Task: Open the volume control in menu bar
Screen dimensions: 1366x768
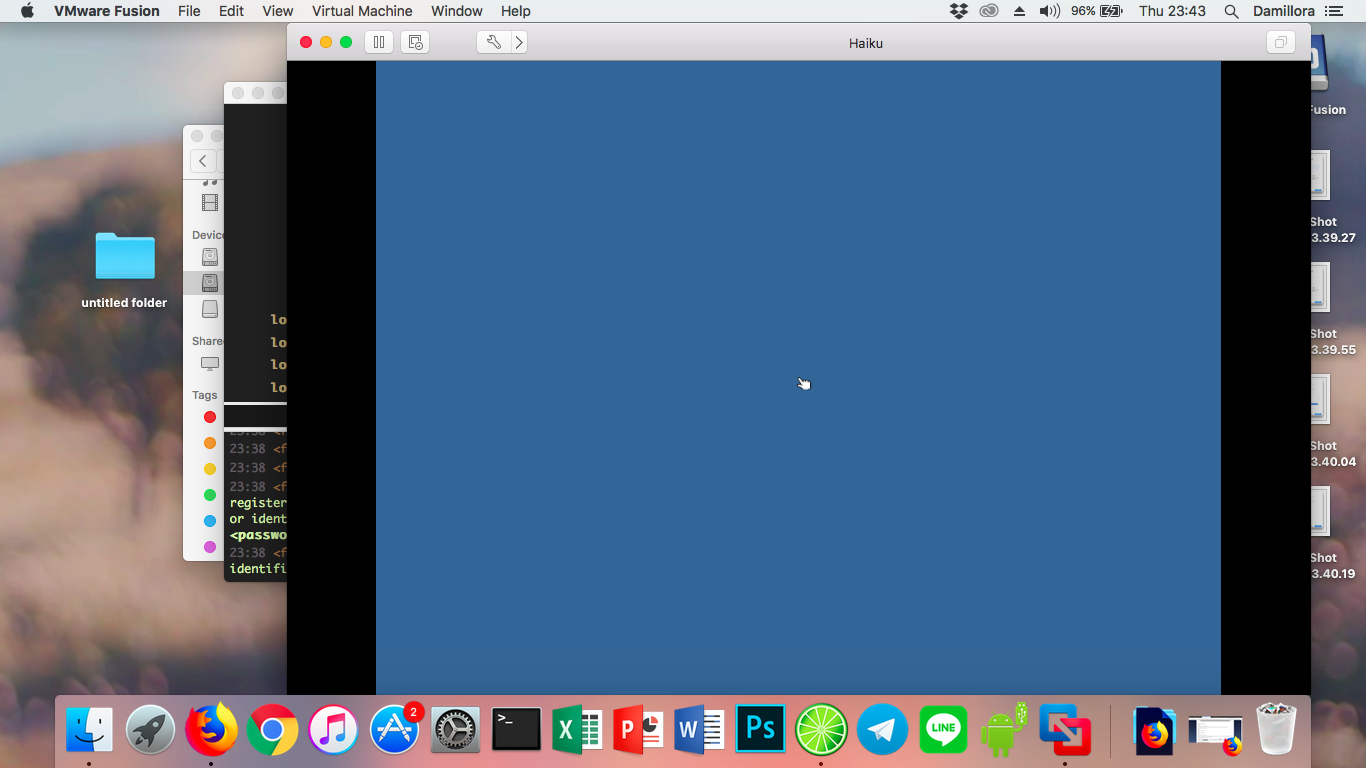Action: click(x=1048, y=11)
